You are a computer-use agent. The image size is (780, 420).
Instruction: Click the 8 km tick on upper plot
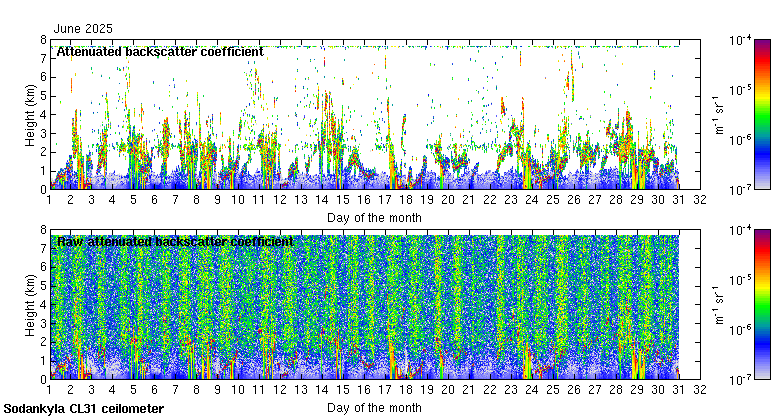tap(43, 40)
